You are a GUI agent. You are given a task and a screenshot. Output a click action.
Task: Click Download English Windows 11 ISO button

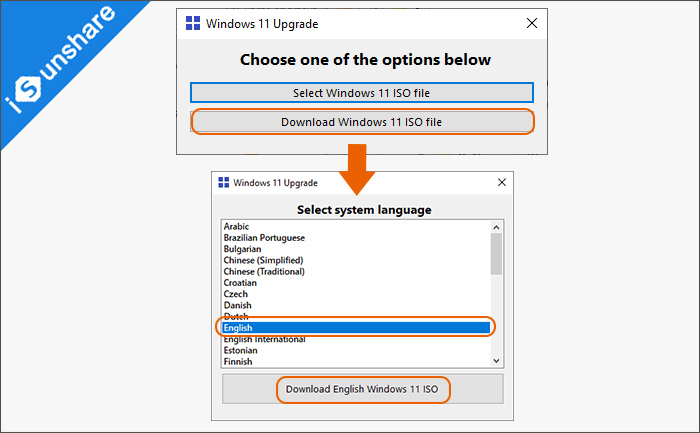click(362, 389)
